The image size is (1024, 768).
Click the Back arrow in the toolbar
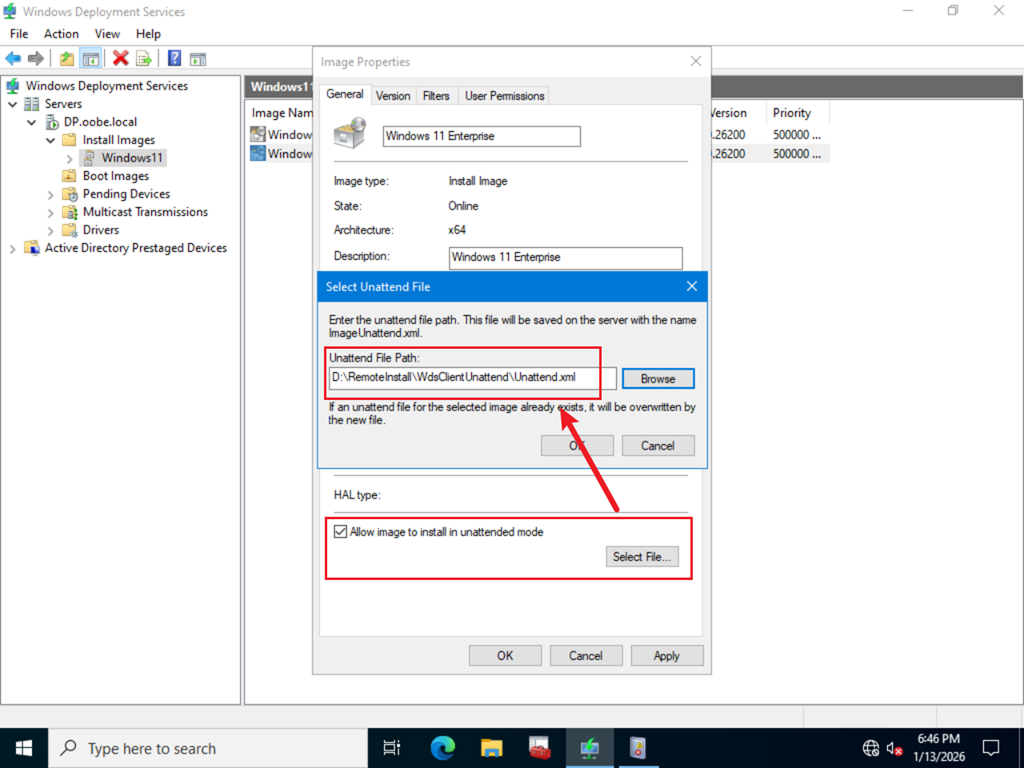tap(13, 59)
